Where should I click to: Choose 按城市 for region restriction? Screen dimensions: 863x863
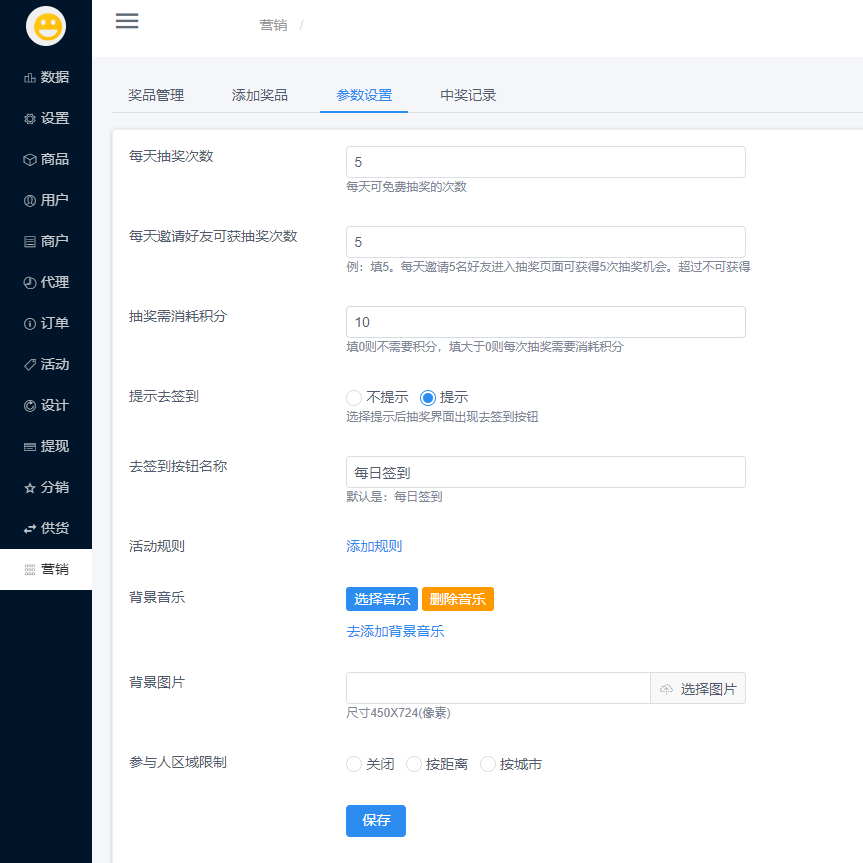(x=488, y=764)
